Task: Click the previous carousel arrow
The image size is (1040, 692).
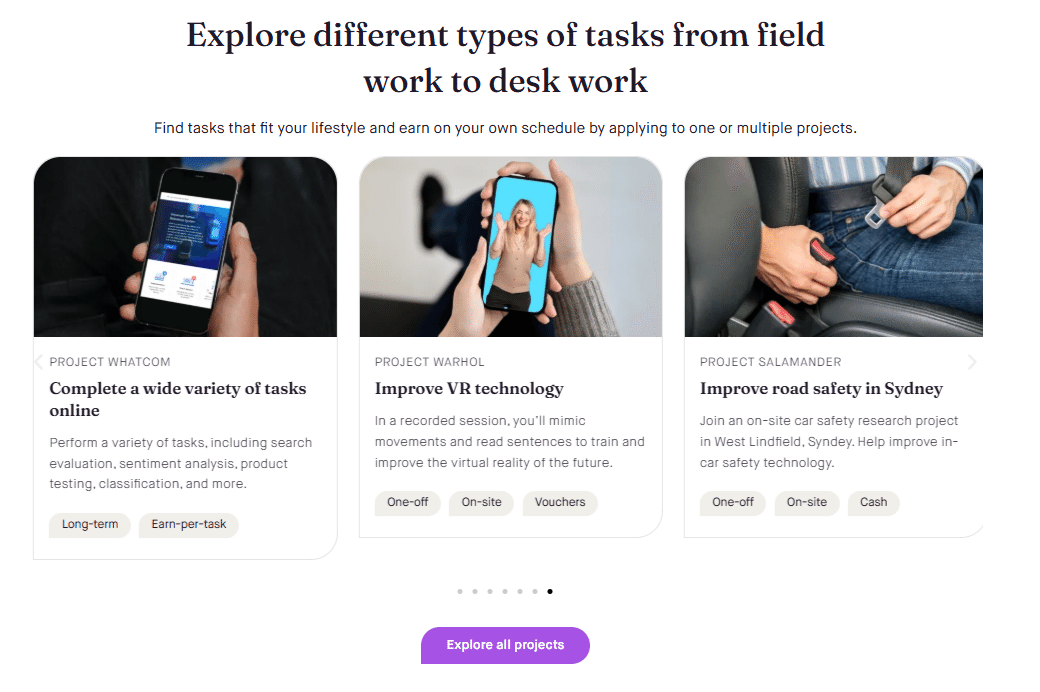Action: coord(38,362)
